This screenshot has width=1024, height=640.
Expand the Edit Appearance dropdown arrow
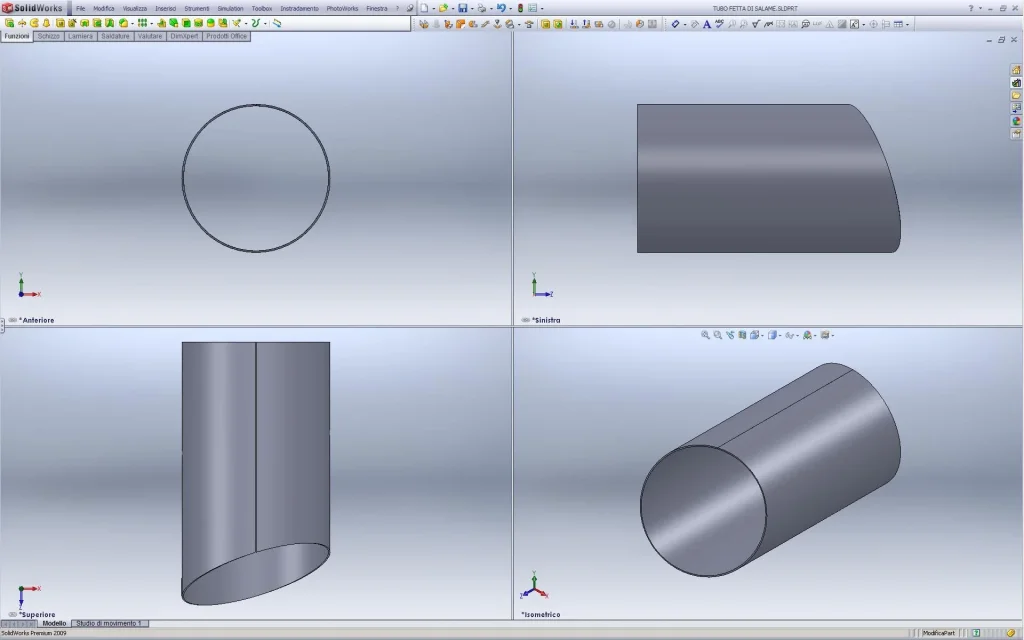pyautogui.click(x=815, y=336)
